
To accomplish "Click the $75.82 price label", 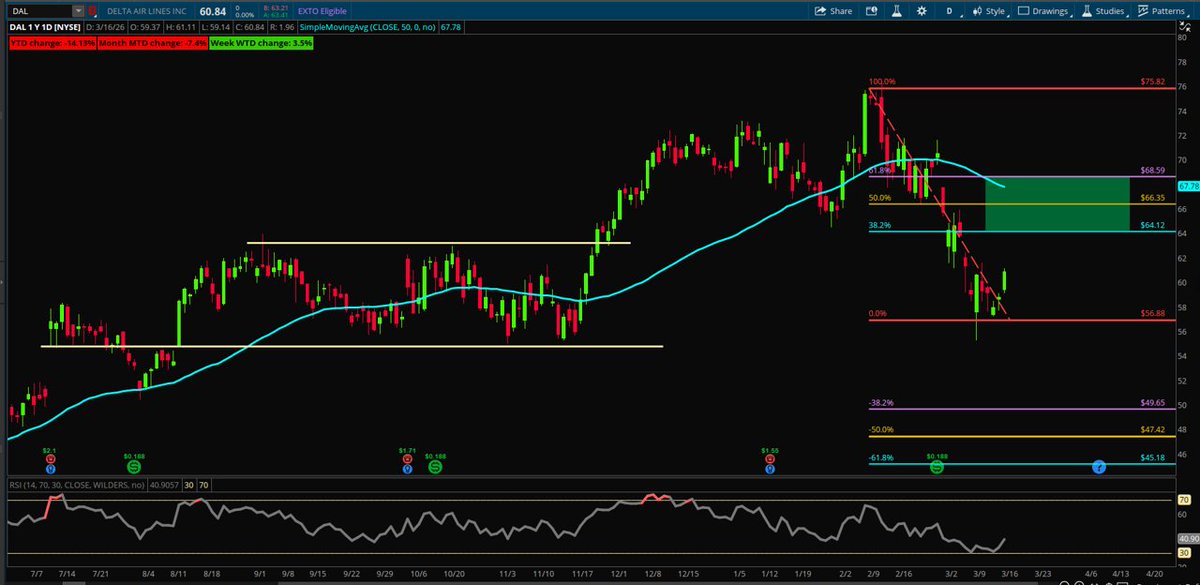I will [1154, 81].
